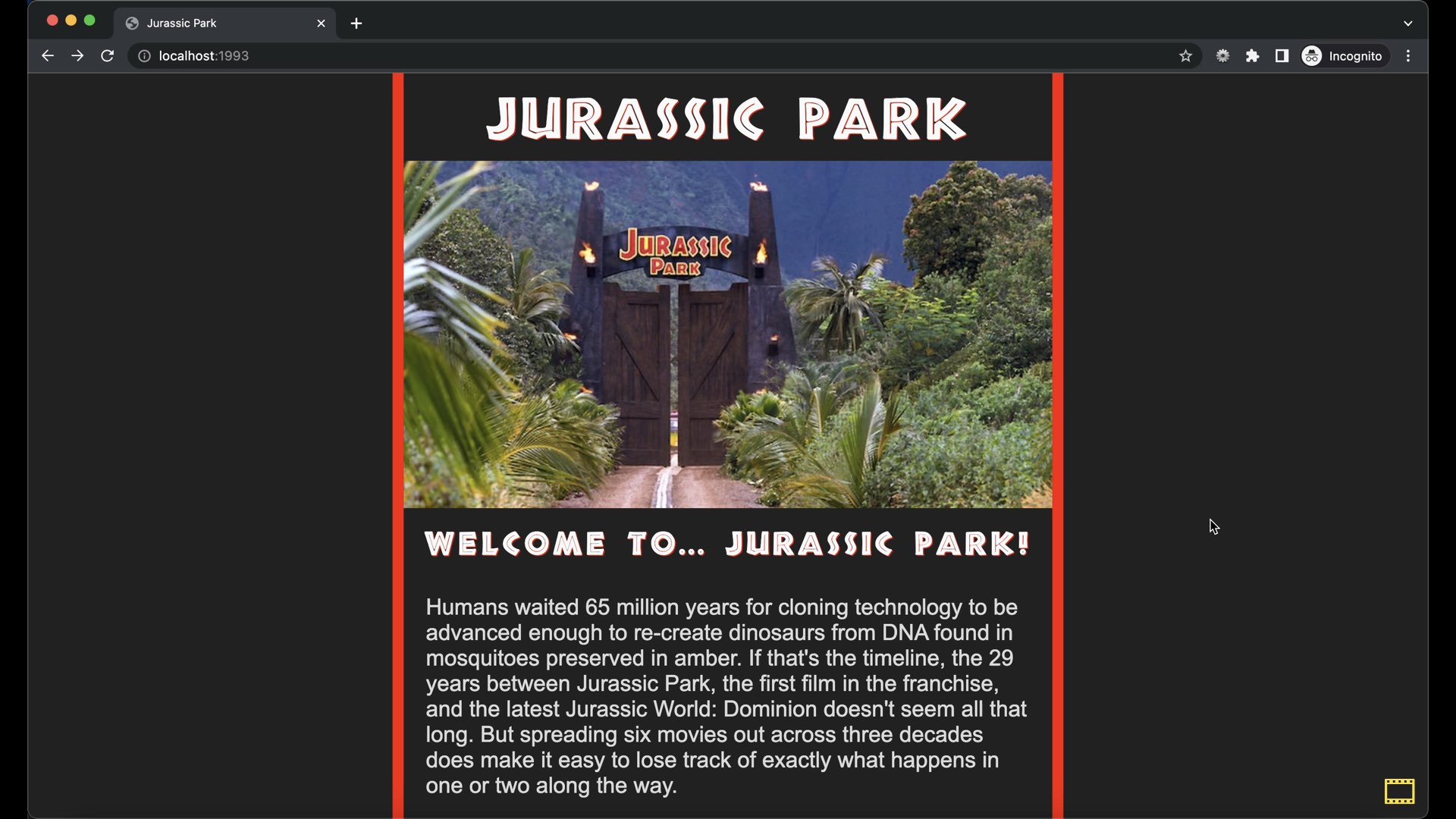Image resolution: width=1456 pixels, height=819 pixels.
Task: Click the forward navigation arrow
Action: pos(77,56)
